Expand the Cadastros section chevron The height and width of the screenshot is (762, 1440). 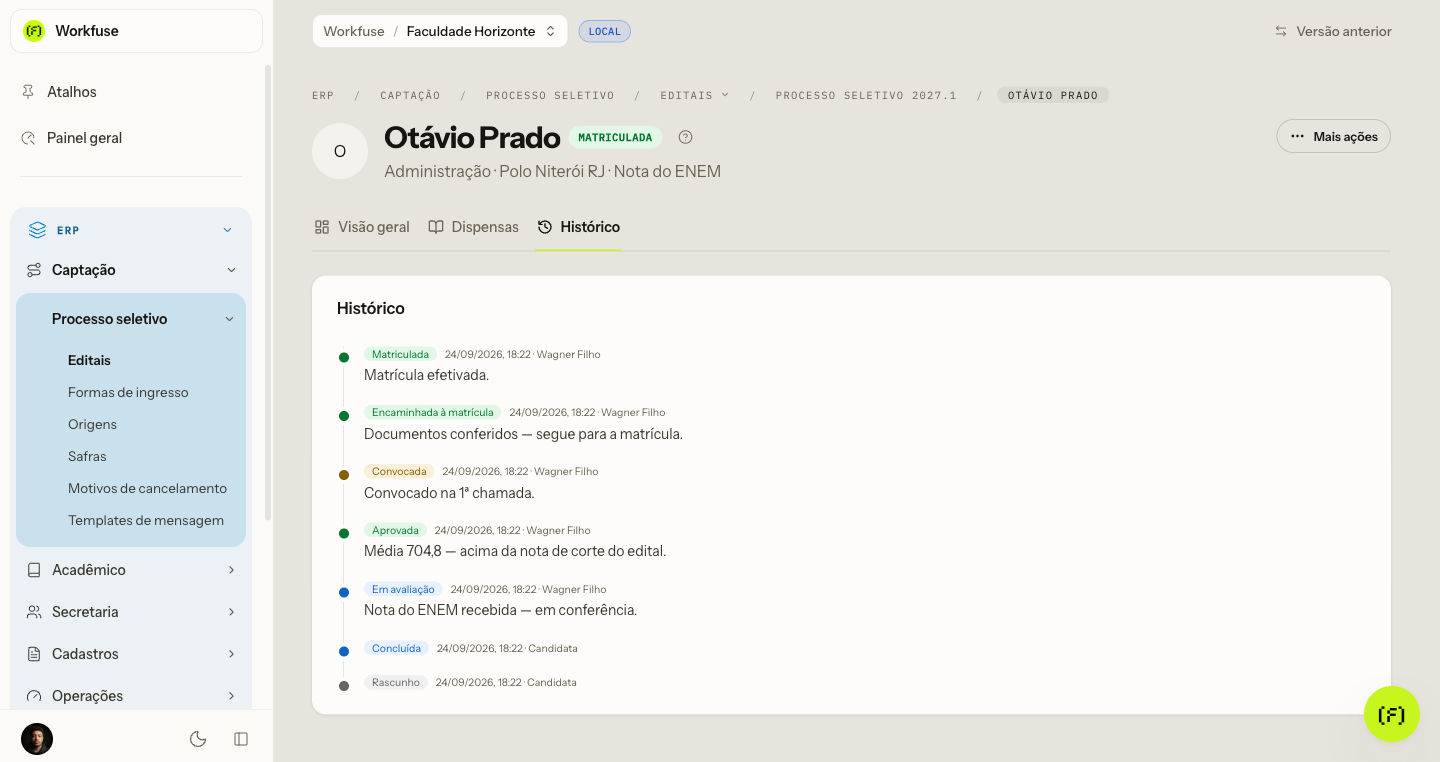[231, 654]
